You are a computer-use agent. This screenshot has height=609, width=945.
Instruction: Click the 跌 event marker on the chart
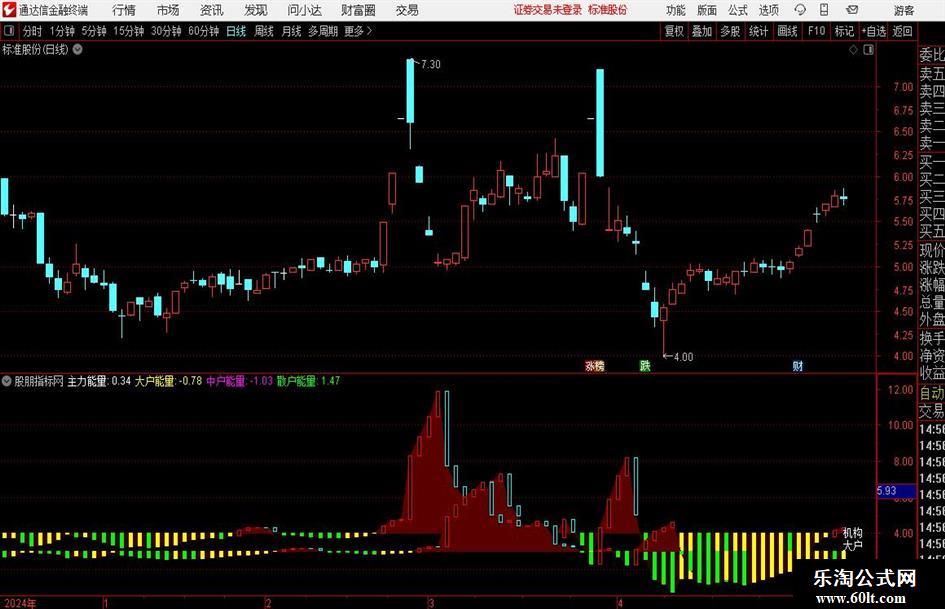point(645,366)
